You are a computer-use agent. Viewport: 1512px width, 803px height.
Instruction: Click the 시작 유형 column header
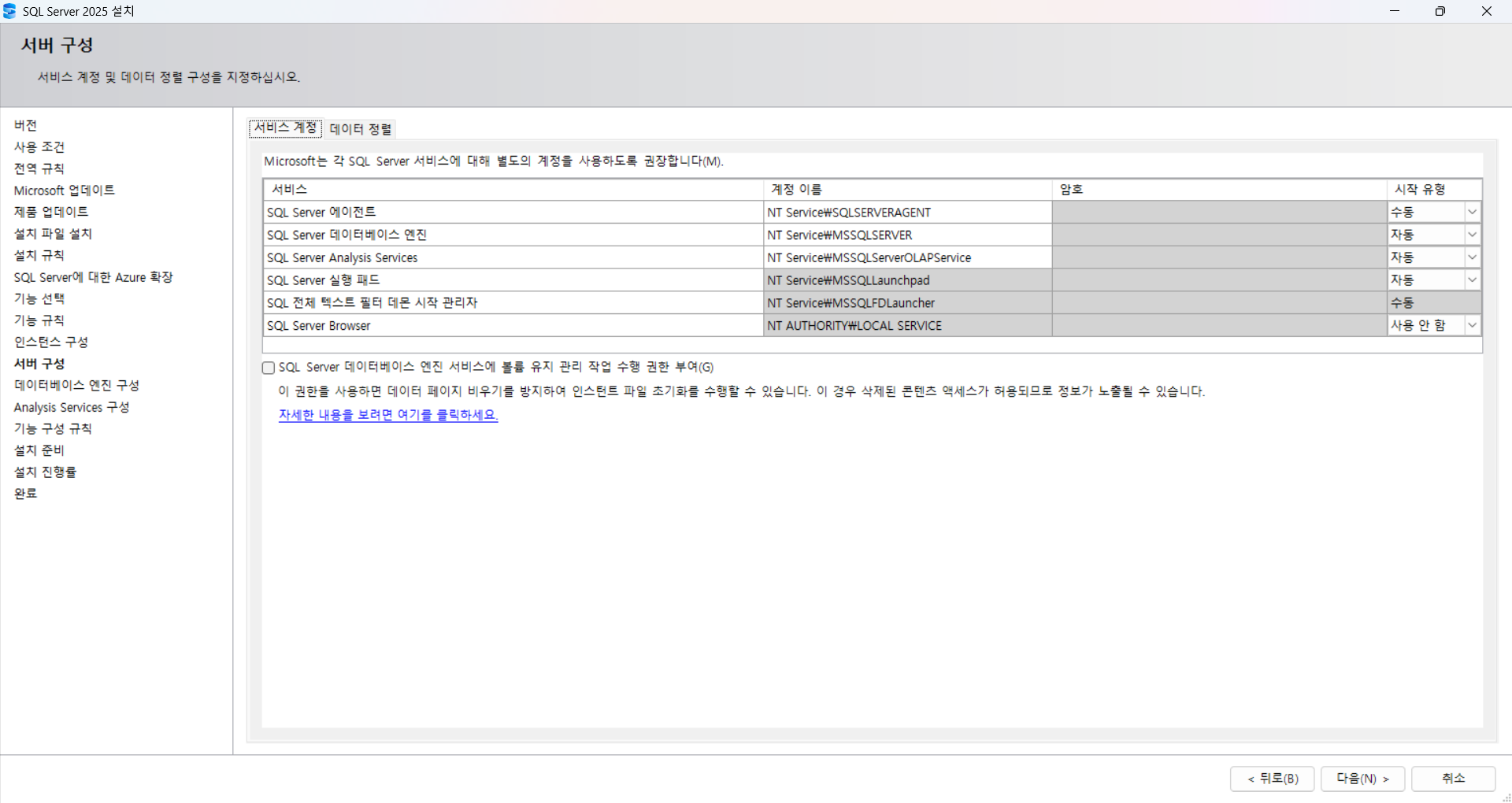[x=1434, y=190]
